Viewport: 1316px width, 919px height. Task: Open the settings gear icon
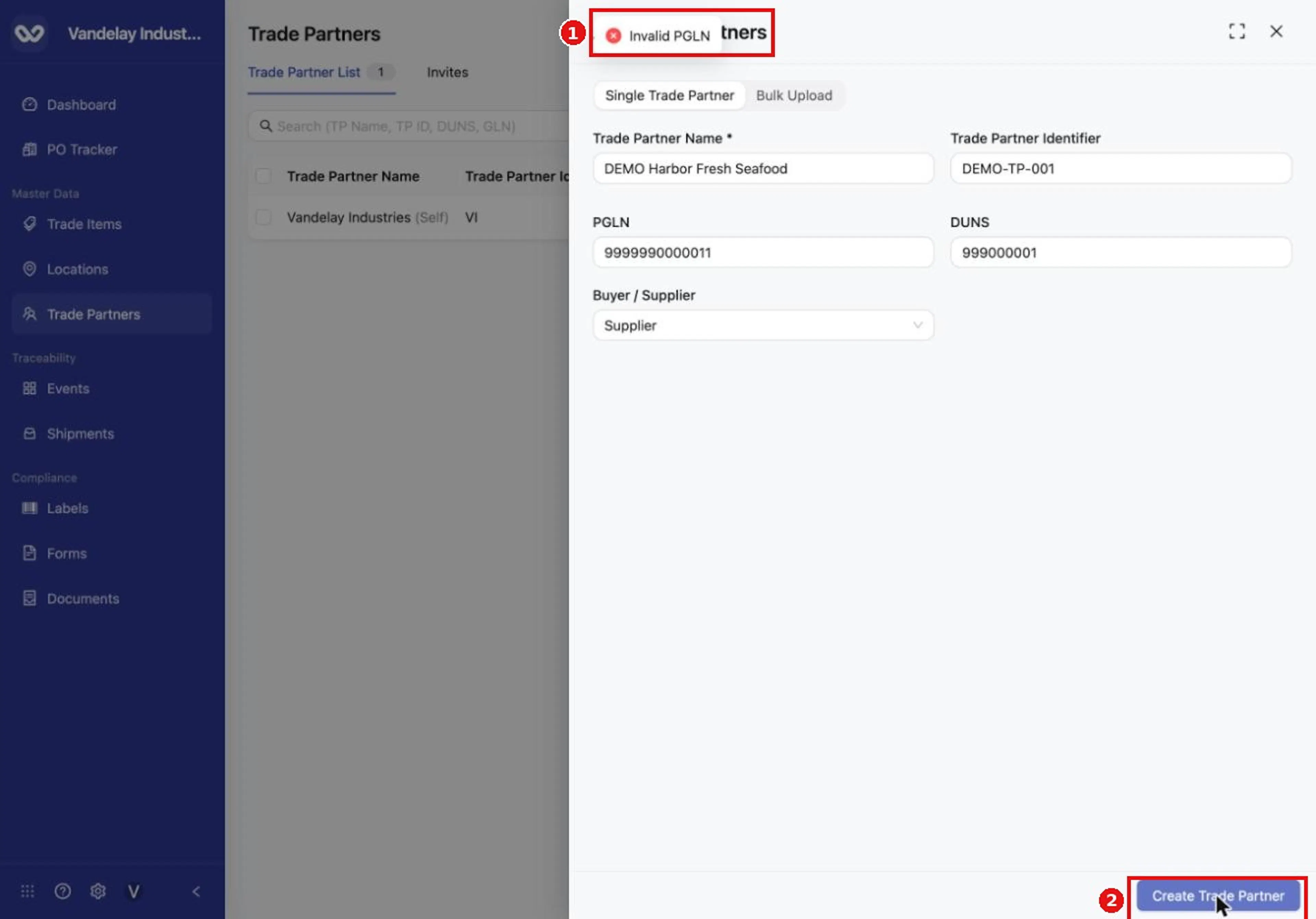coord(98,891)
